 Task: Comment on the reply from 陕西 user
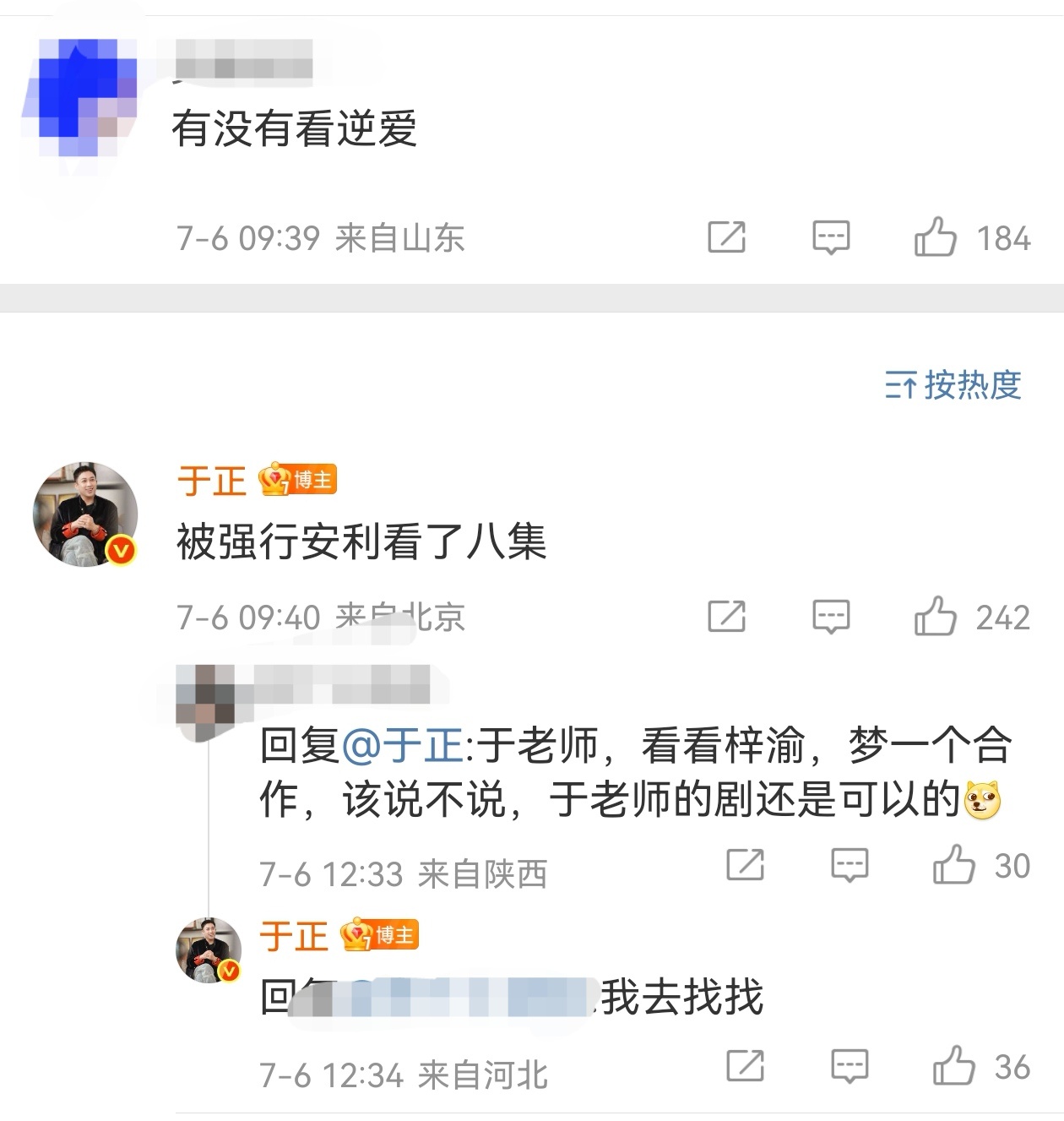tap(850, 865)
